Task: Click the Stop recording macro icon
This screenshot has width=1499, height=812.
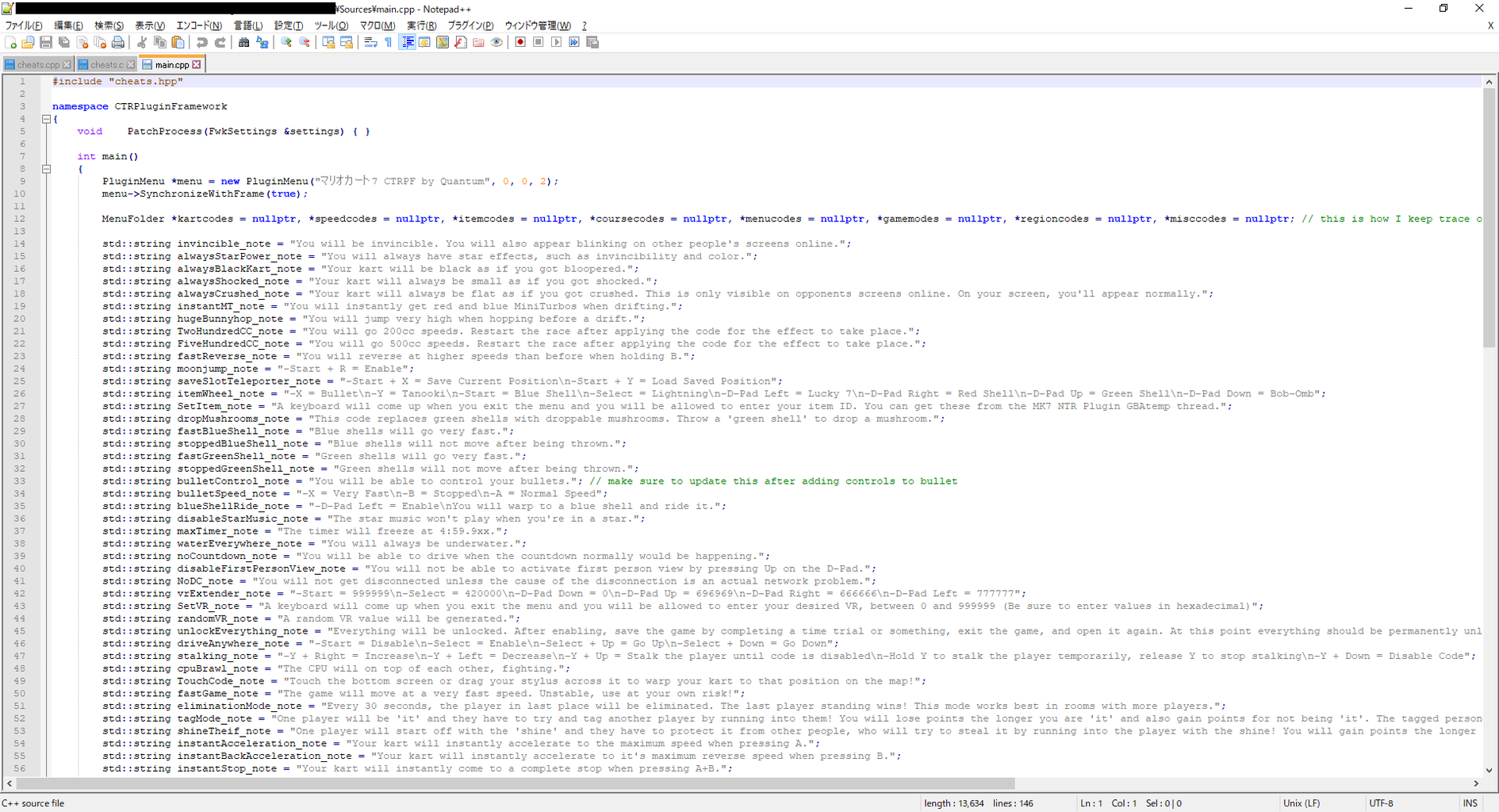Action: (x=539, y=43)
